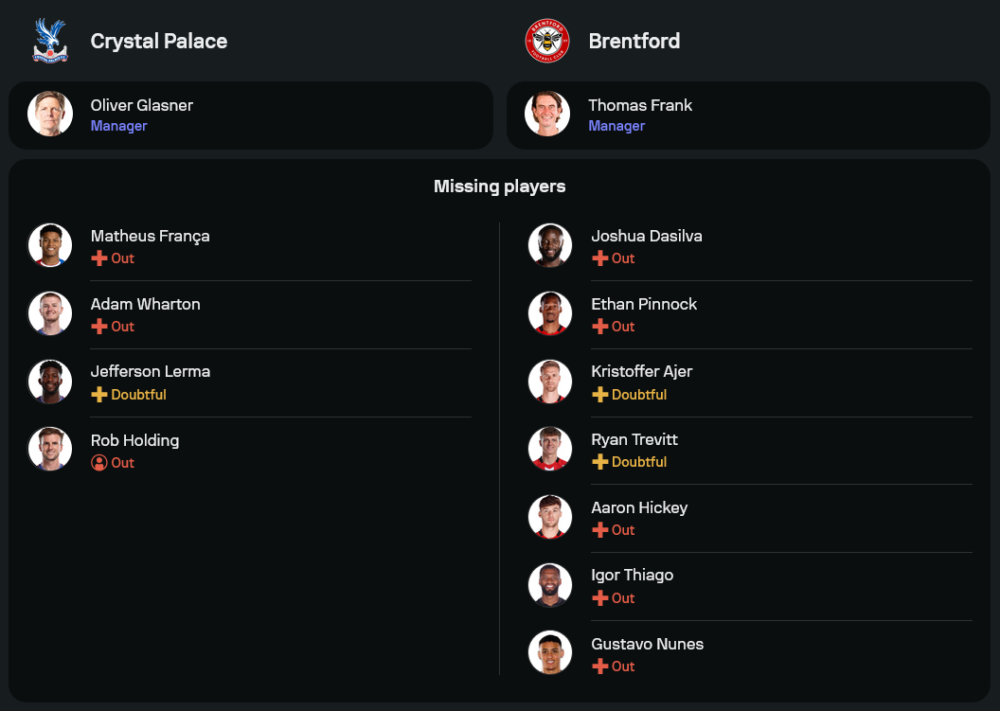Click the Crystal Palace club crest
This screenshot has width=1000, height=711.
pyautogui.click(x=50, y=41)
